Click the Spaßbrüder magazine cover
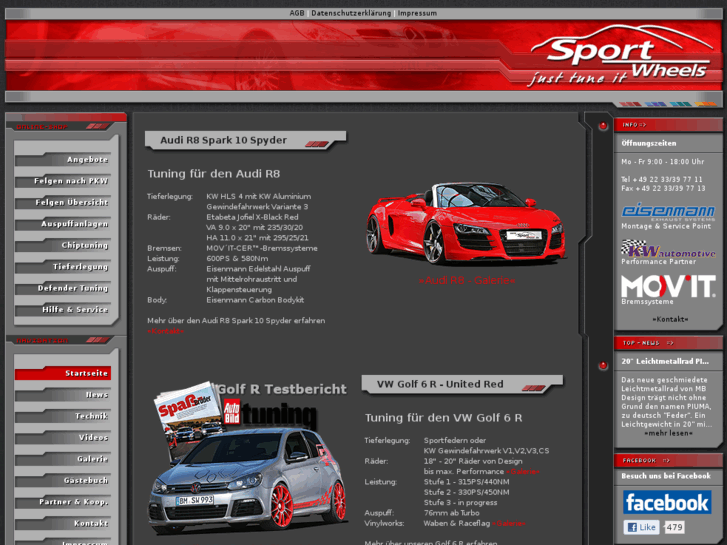Screen dimensions: 727x545 click(188, 413)
